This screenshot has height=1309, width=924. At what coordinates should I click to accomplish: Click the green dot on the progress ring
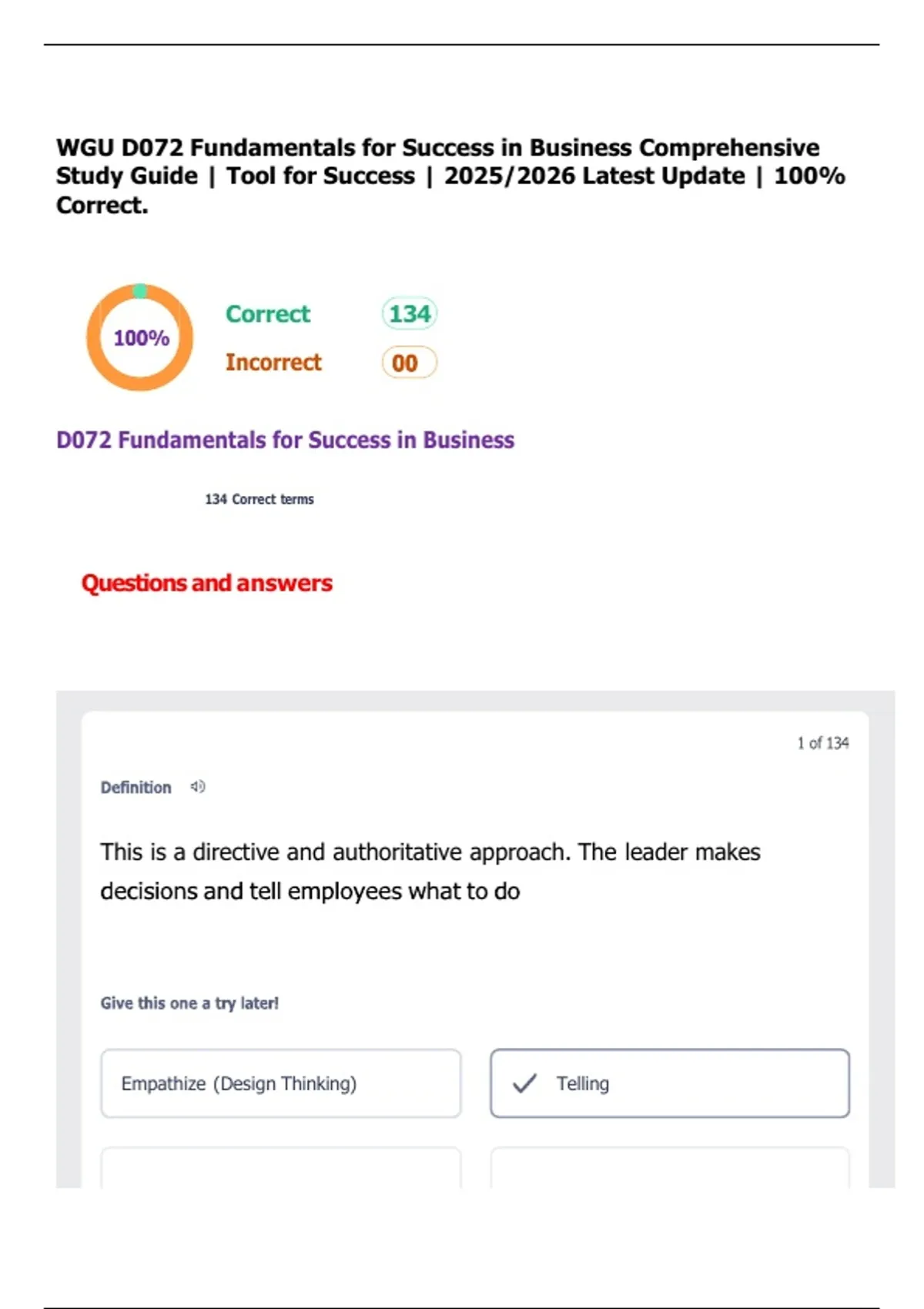coord(140,290)
